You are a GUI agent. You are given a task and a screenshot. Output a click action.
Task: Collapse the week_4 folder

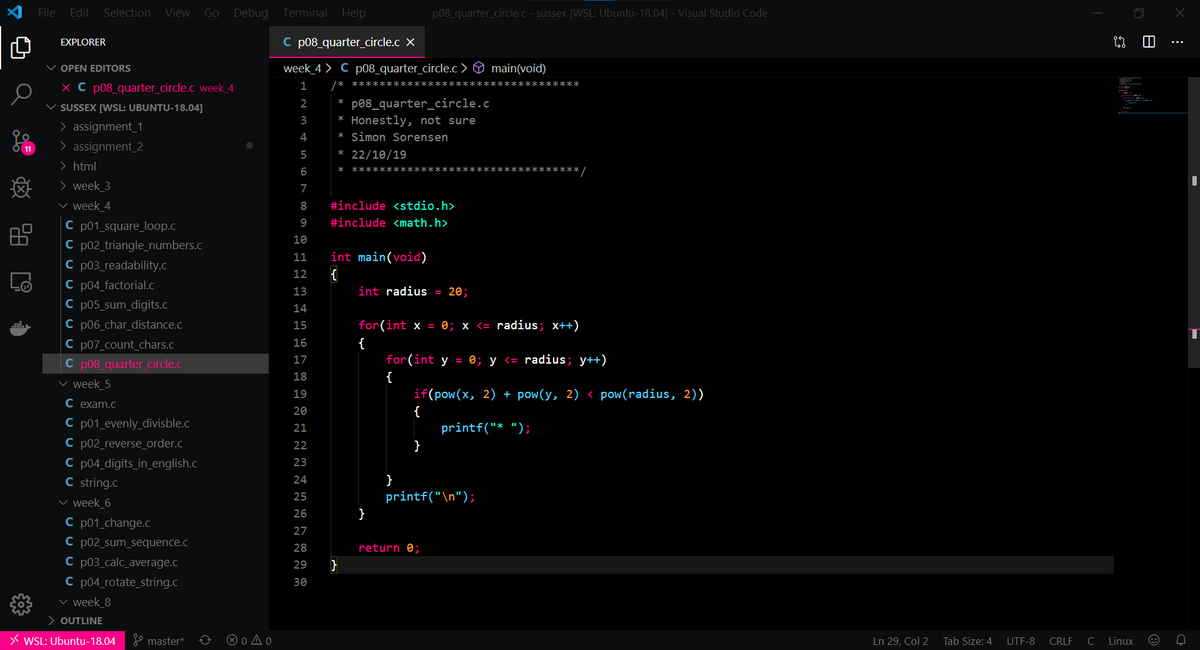[x=91, y=206]
